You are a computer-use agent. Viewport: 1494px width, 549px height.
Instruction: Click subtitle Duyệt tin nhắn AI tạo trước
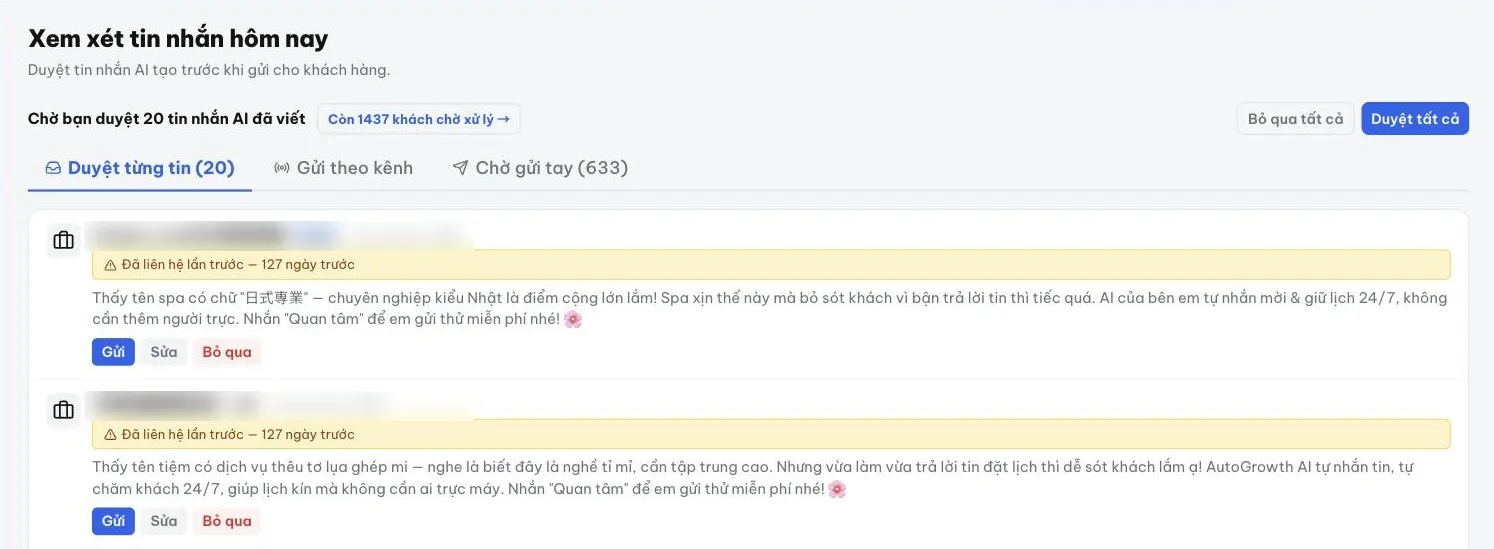209,71
